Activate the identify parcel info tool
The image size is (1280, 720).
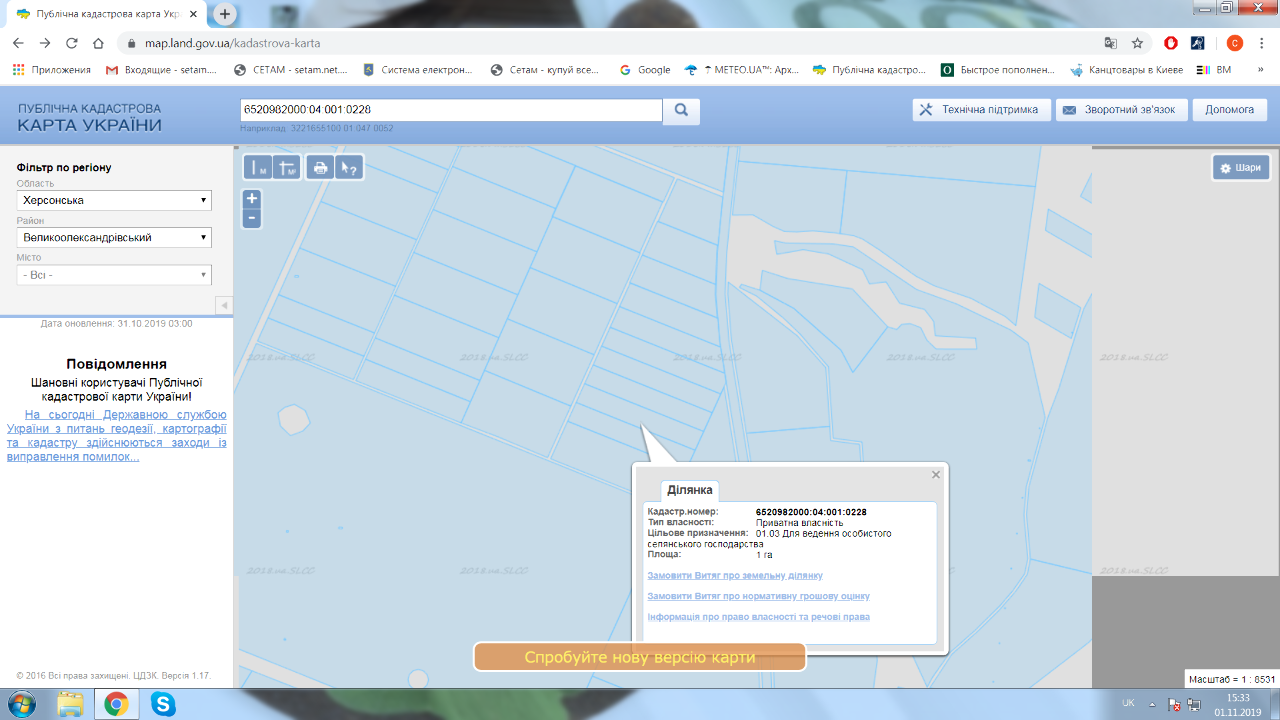click(349, 168)
